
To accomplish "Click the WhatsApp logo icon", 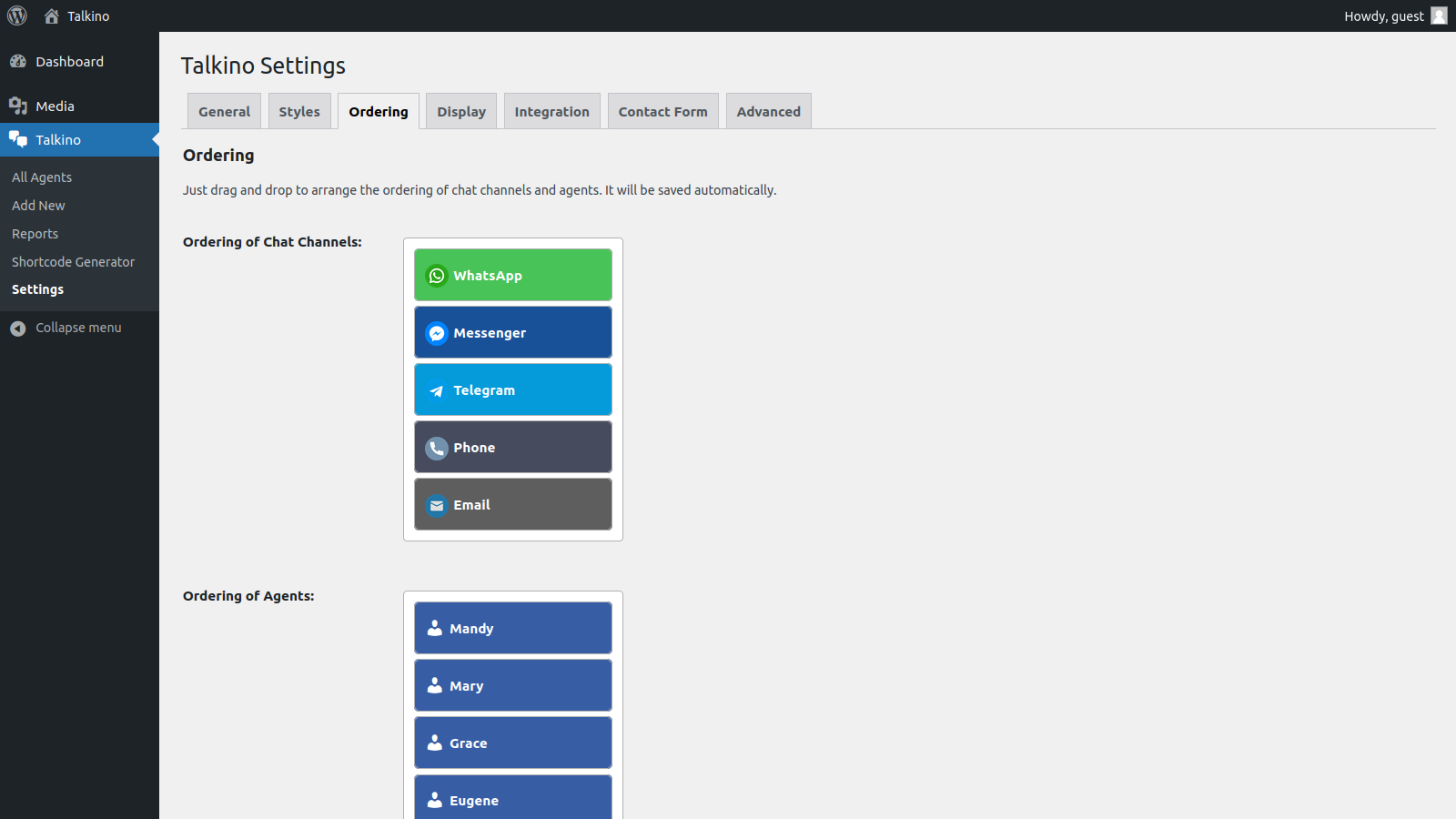I will 437,275.
